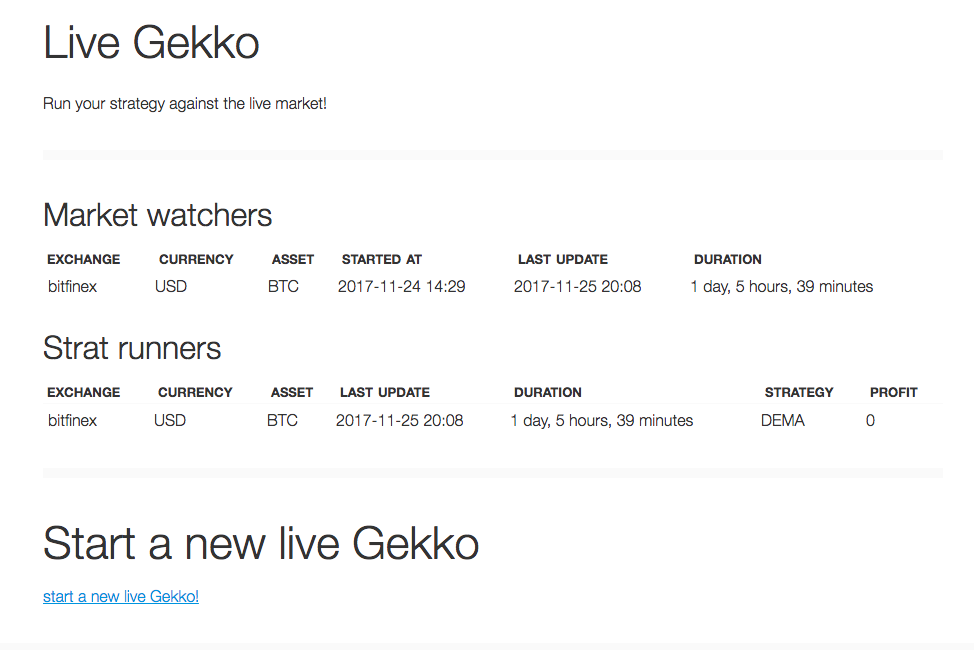Select the USD currency in Market watchers row
Viewport: 974px width, 650px height.
click(170, 286)
